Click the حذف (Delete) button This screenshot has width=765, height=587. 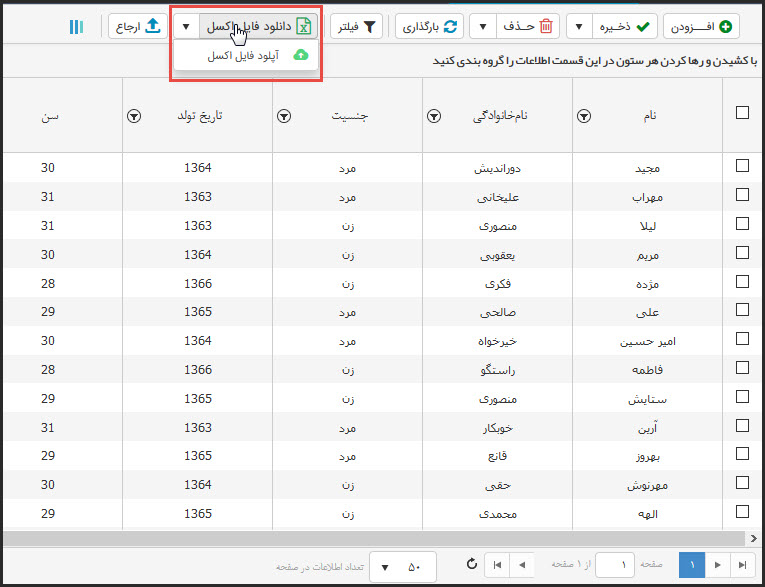coord(528,26)
